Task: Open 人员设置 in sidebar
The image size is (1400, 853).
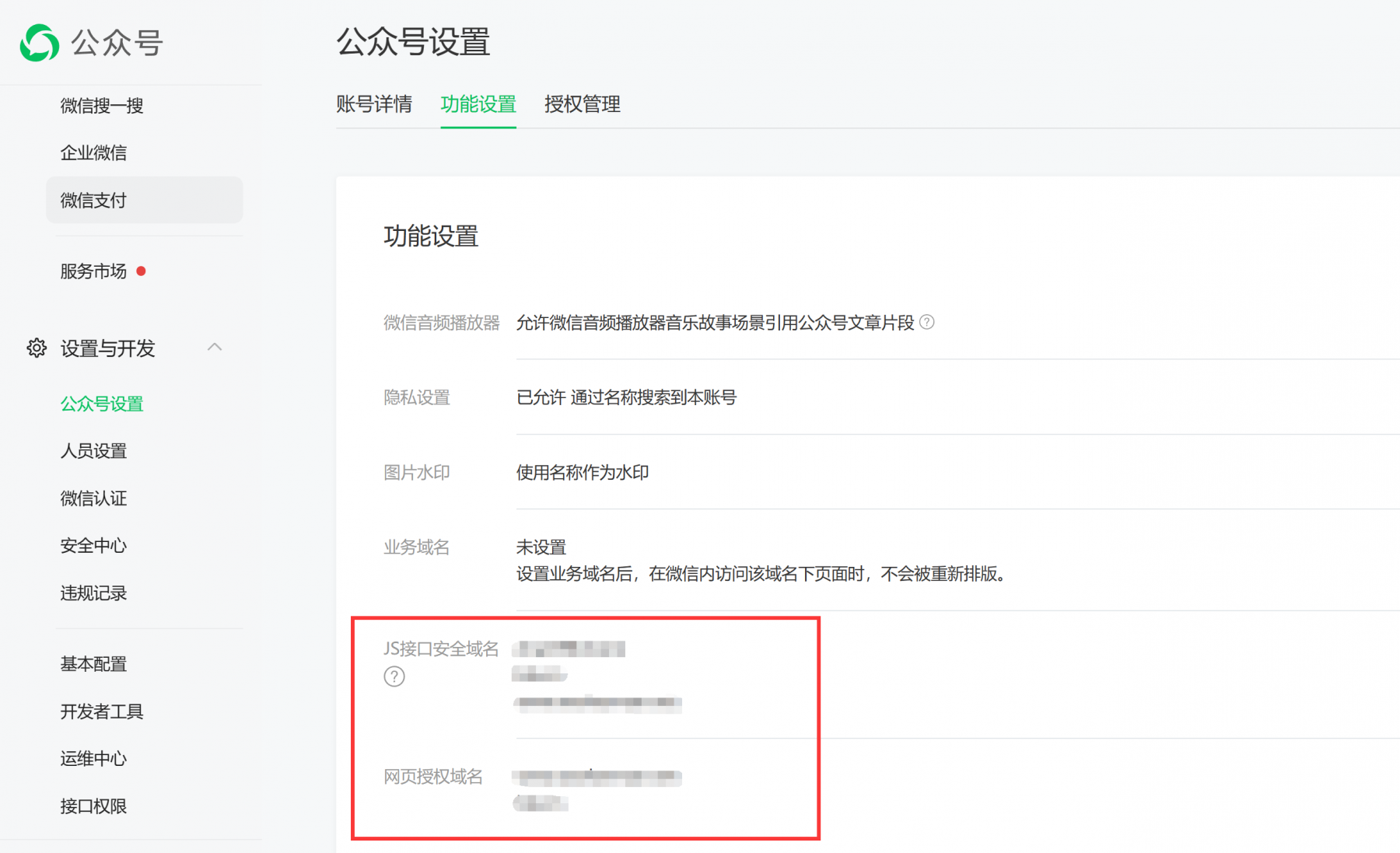Action: pyautogui.click(x=93, y=451)
